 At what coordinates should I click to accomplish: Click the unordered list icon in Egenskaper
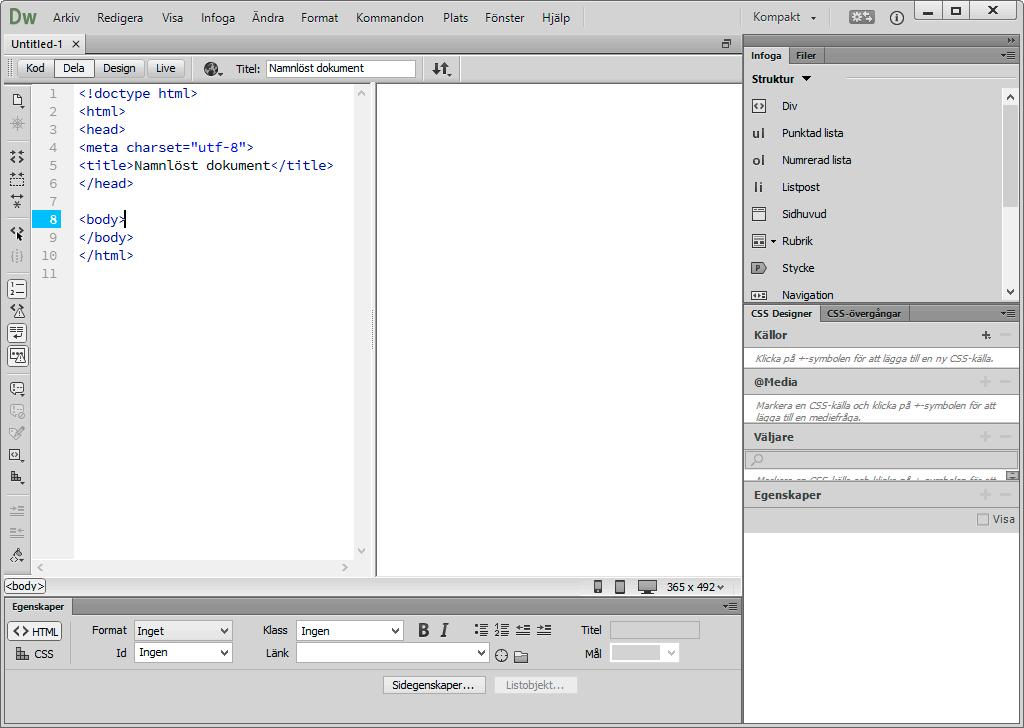[481, 630]
